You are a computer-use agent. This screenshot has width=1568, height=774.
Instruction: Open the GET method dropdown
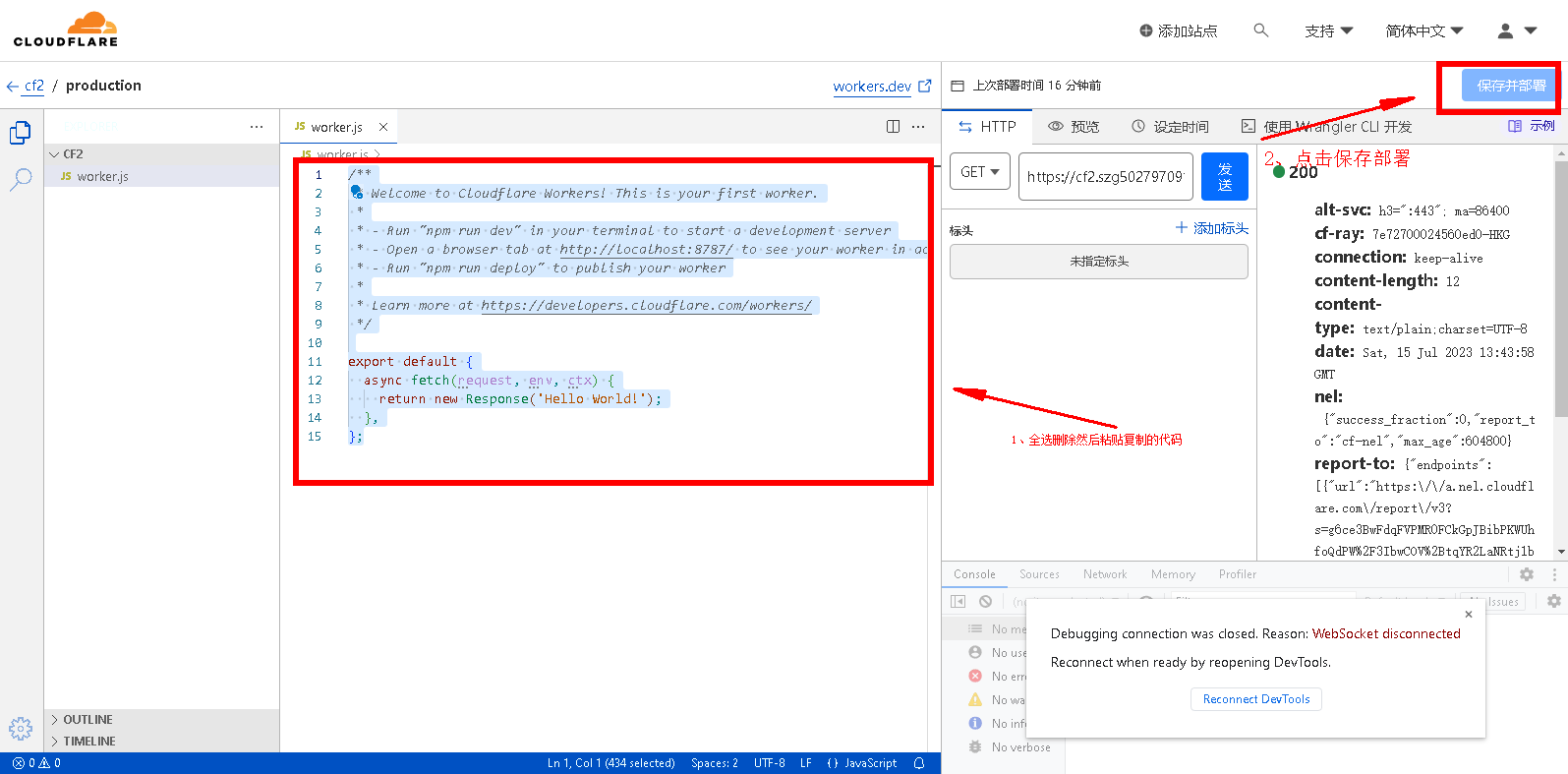tap(980, 172)
